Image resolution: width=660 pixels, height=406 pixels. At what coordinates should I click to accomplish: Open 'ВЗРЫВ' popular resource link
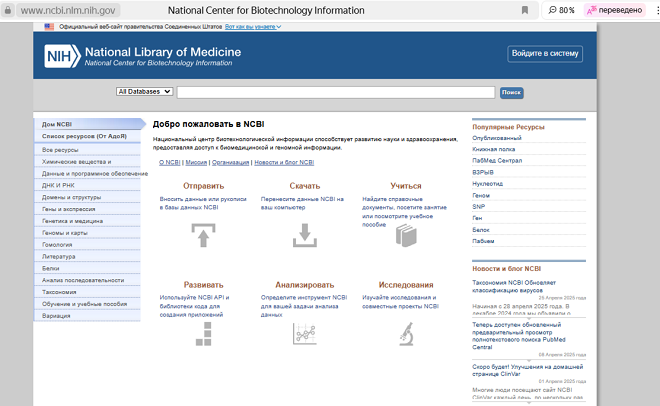tap(483, 172)
